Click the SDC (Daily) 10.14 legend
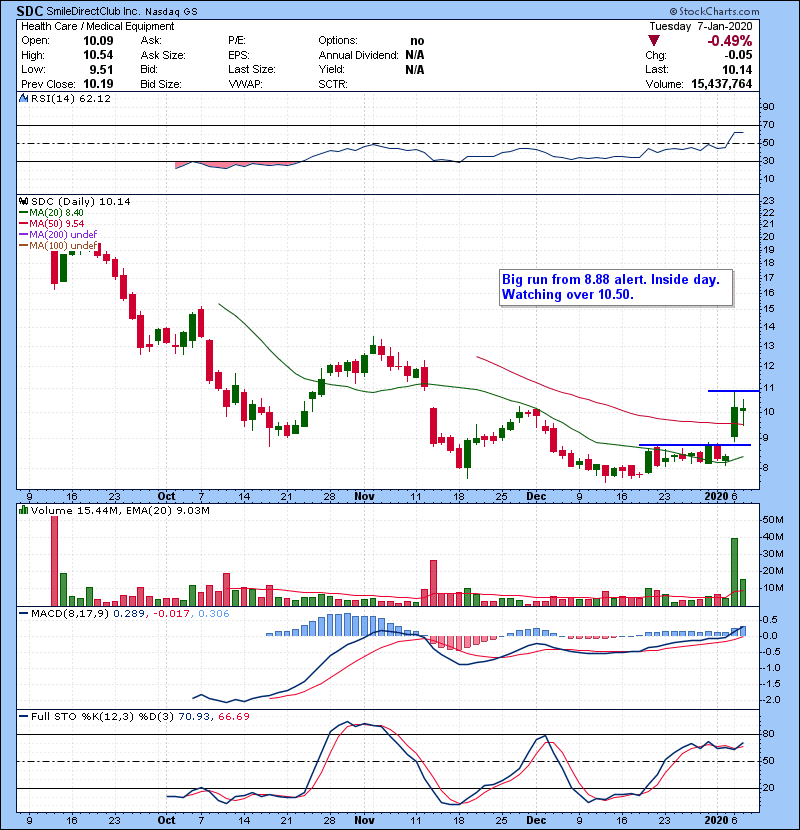This screenshot has height=830, width=800. [80, 201]
